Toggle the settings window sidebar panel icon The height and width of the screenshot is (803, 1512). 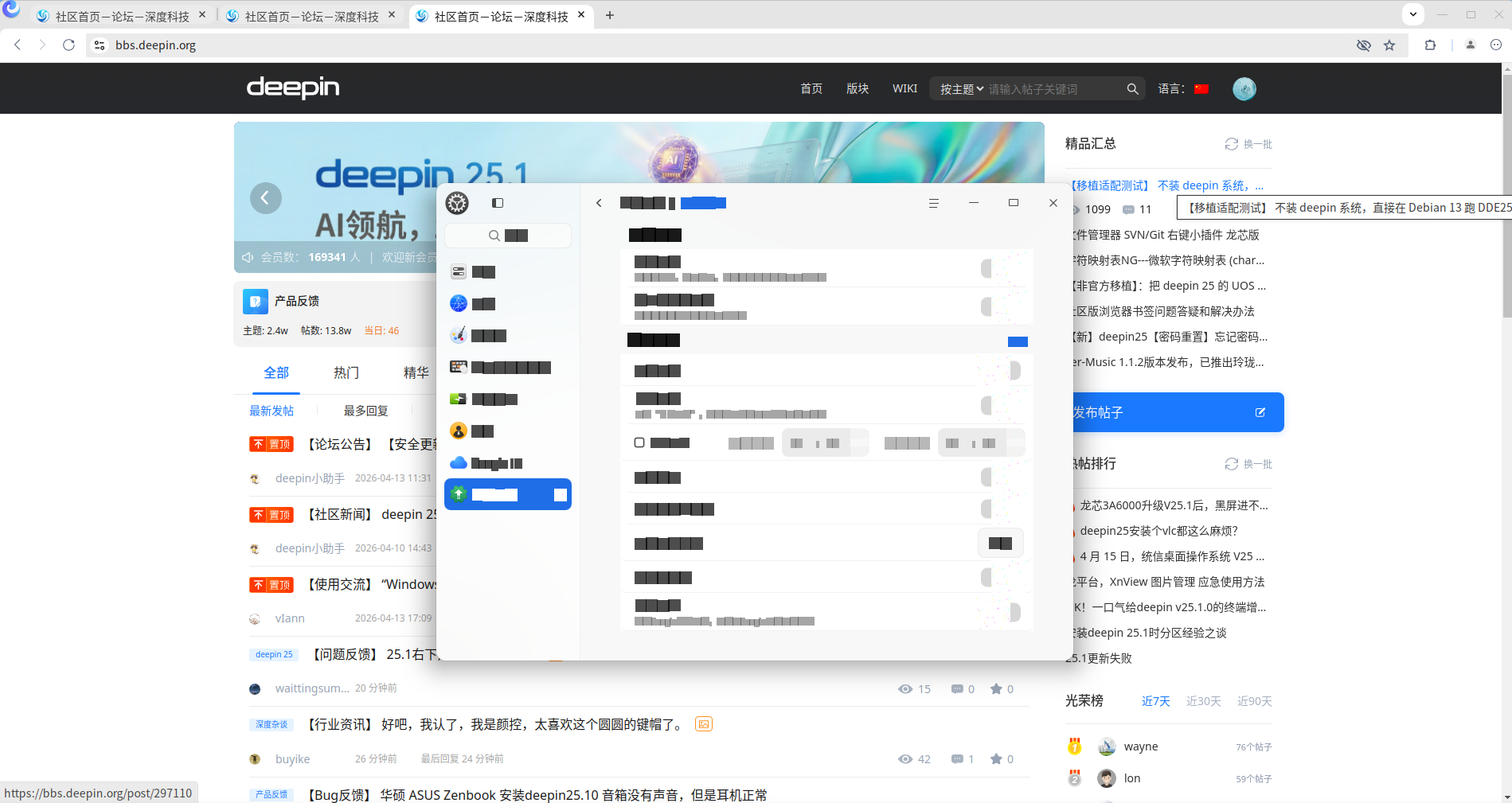pos(498,203)
